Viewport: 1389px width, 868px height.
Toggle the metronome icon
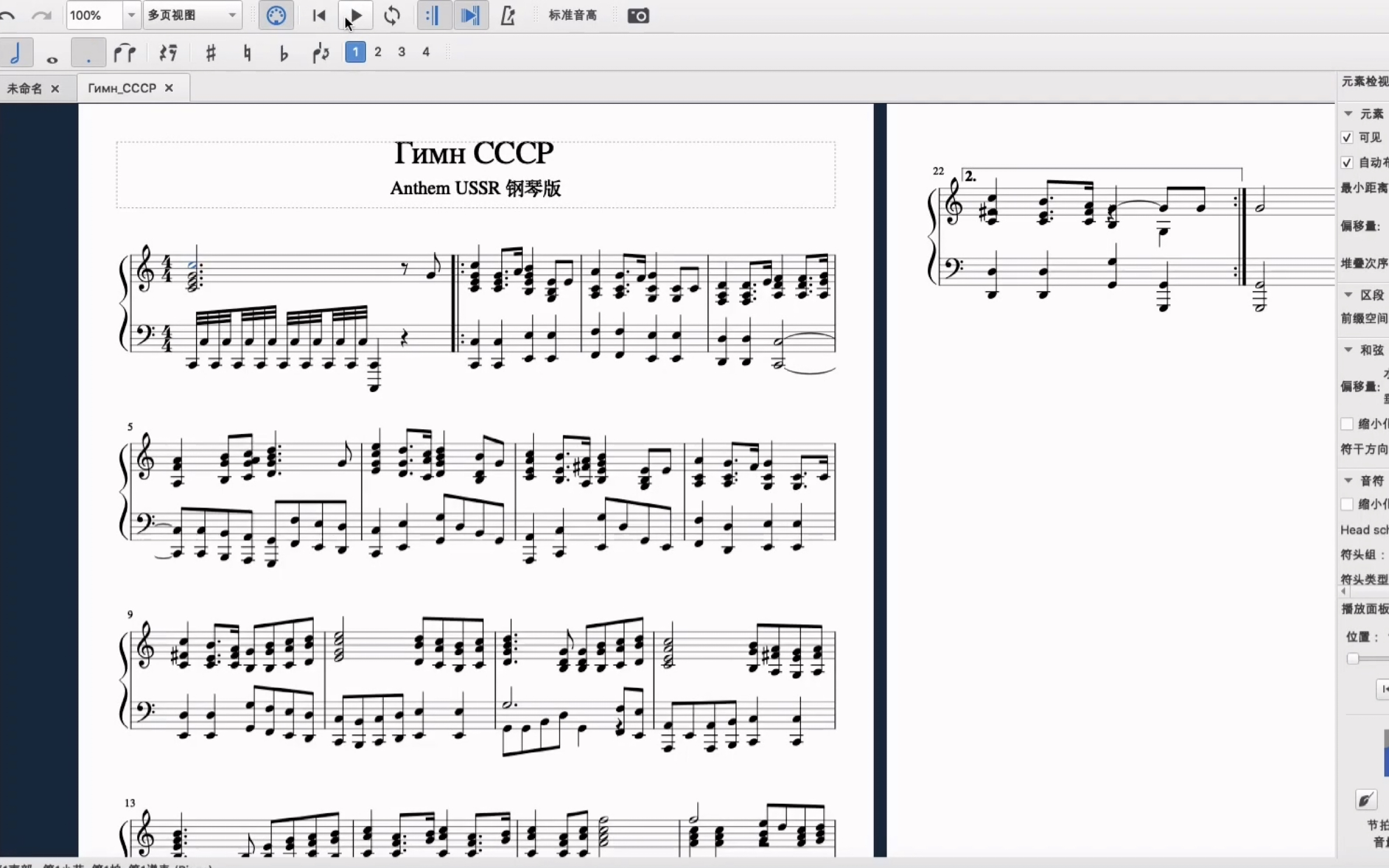[x=508, y=15]
